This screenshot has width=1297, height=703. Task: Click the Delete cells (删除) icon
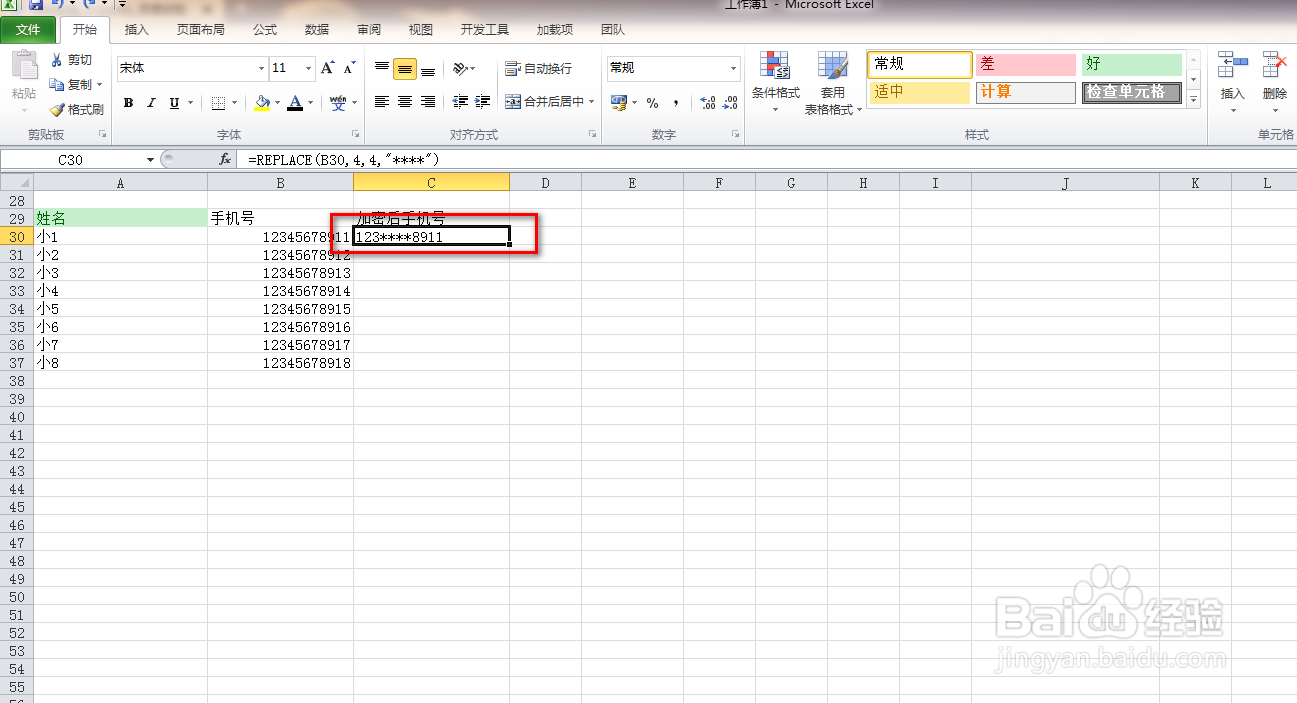click(x=1274, y=66)
